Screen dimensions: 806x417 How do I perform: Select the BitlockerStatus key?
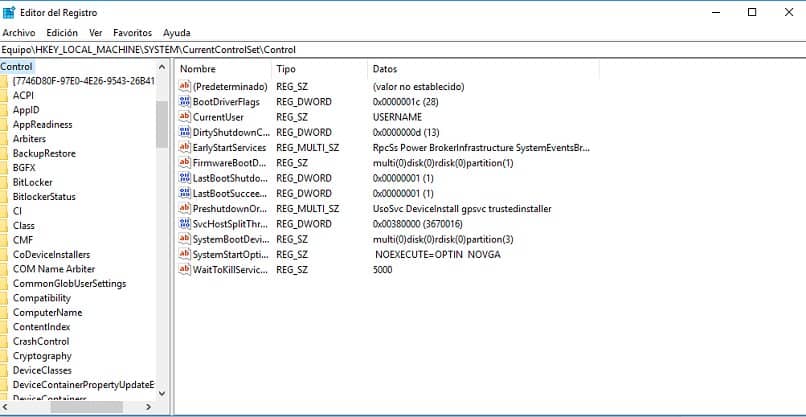(x=44, y=196)
